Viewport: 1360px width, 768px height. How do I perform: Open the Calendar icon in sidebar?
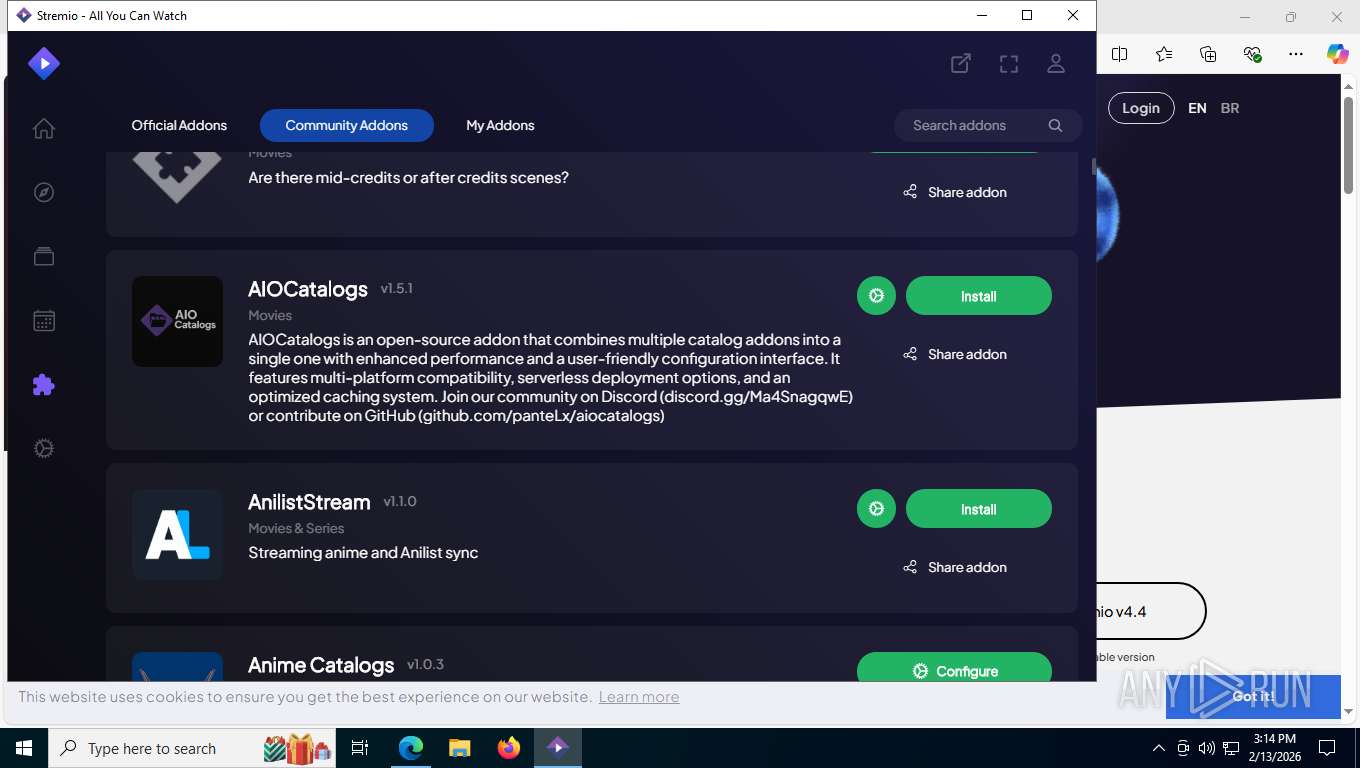tap(43, 321)
